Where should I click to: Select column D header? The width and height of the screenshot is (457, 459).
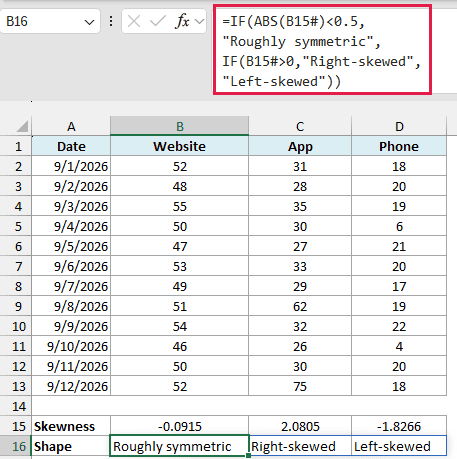[399, 126]
